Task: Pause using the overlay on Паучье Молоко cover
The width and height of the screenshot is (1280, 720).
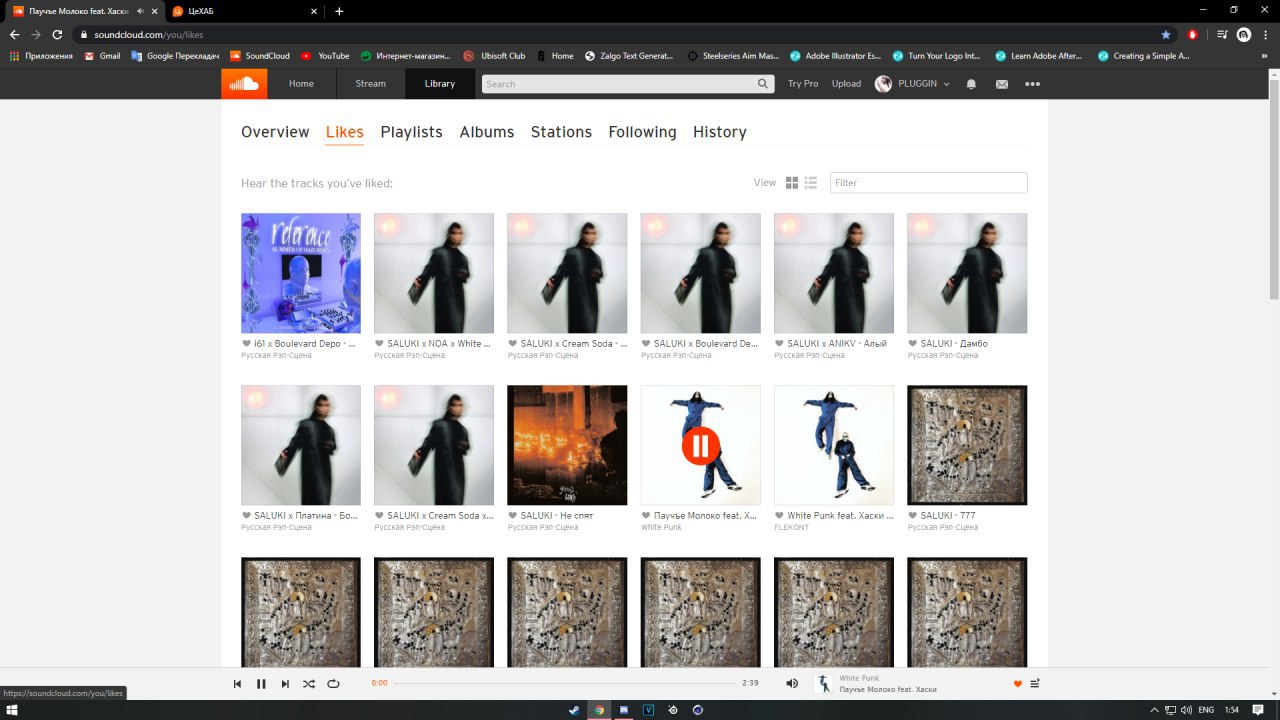Action: [x=700, y=445]
